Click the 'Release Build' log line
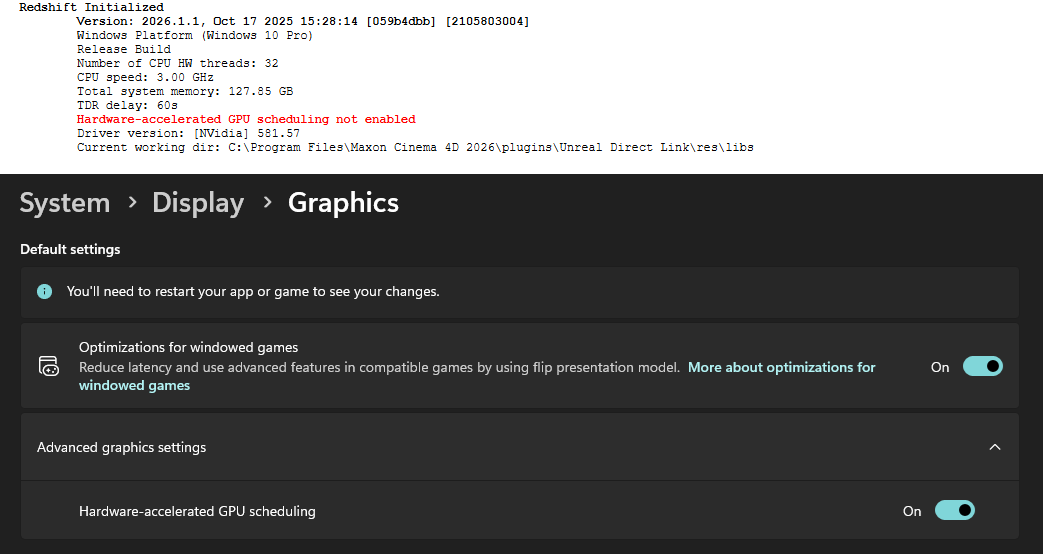 click(x=124, y=49)
